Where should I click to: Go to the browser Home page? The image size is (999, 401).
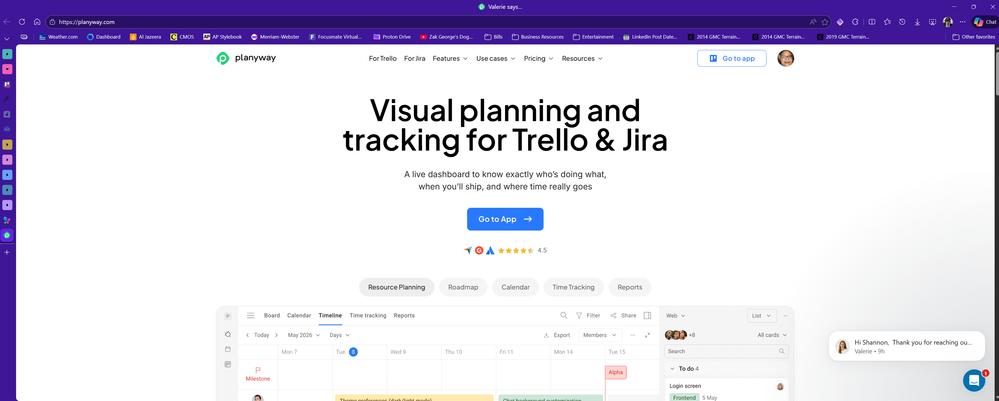point(37,22)
